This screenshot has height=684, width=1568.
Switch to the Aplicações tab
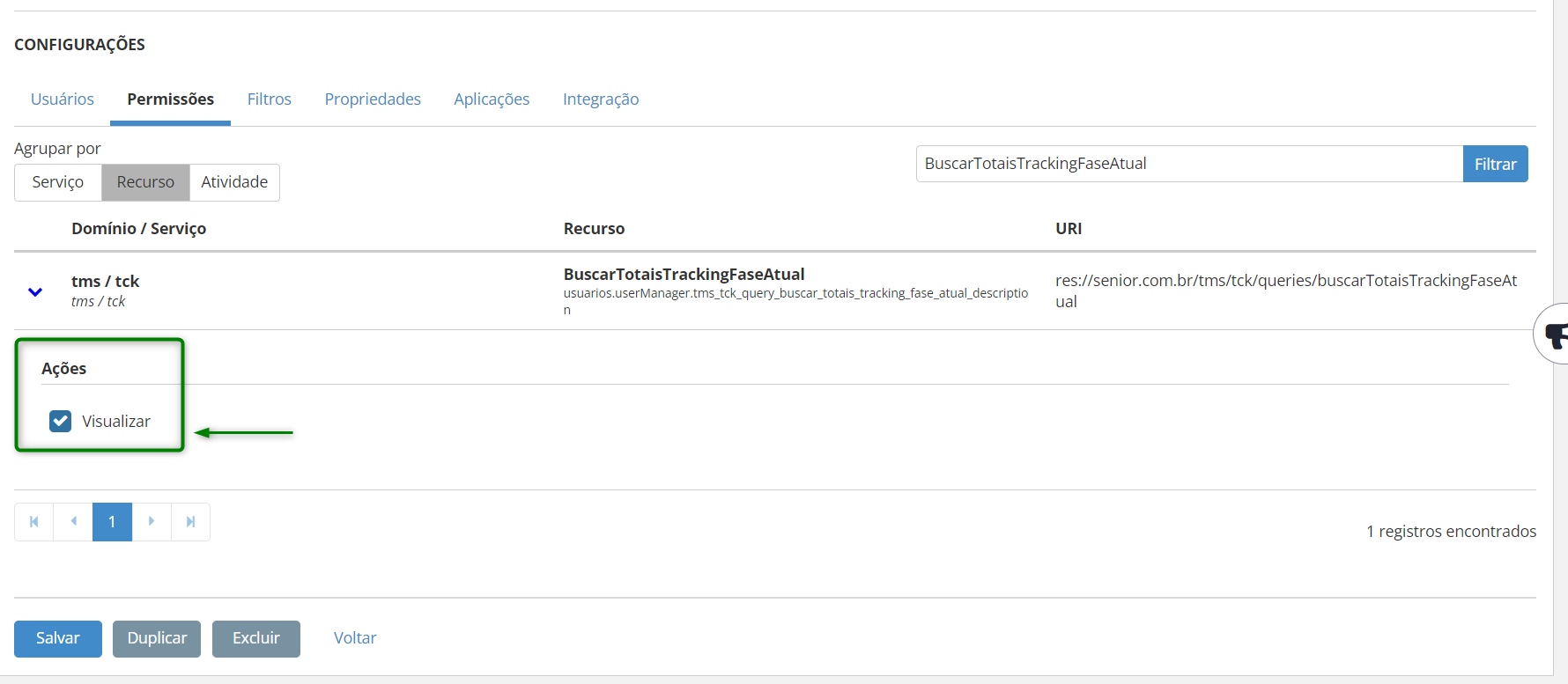pos(492,99)
